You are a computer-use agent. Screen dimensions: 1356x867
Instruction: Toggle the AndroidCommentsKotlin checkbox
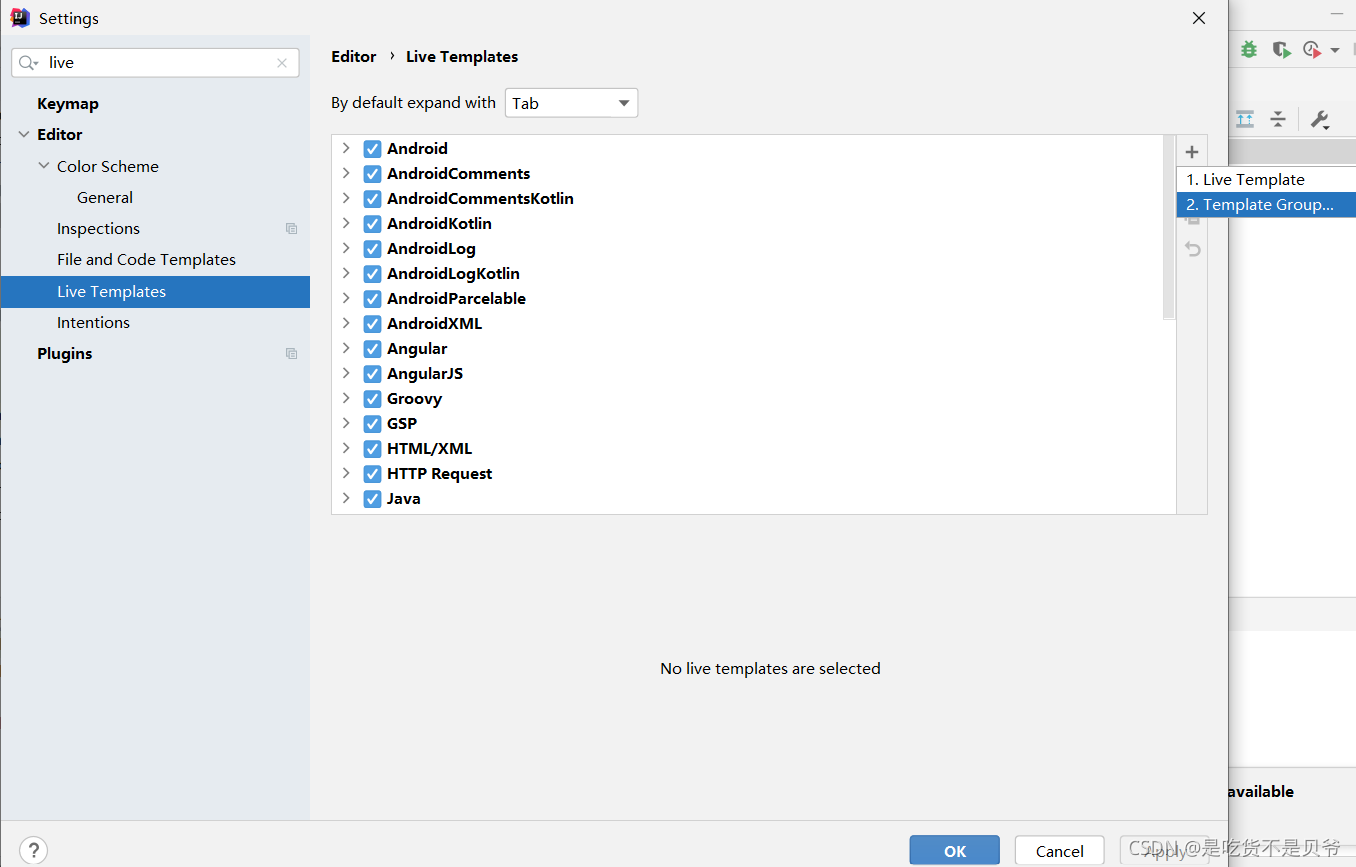pyautogui.click(x=372, y=199)
